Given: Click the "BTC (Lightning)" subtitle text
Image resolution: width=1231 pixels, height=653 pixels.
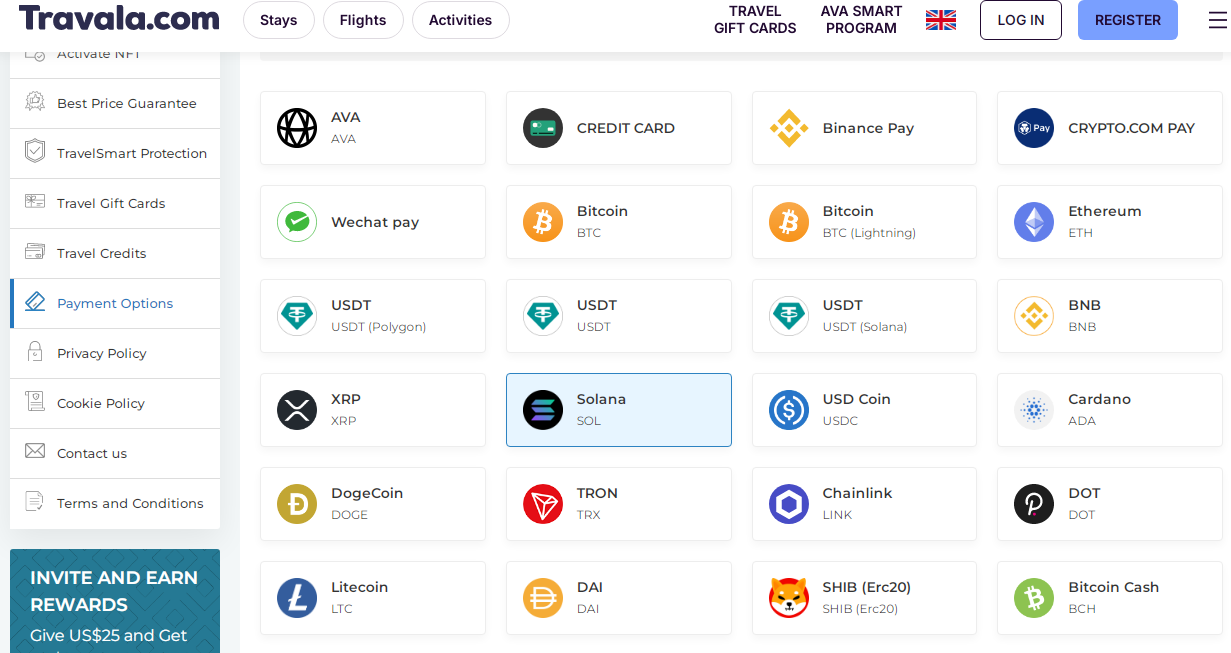Looking at the screenshot, I should point(869,233).
